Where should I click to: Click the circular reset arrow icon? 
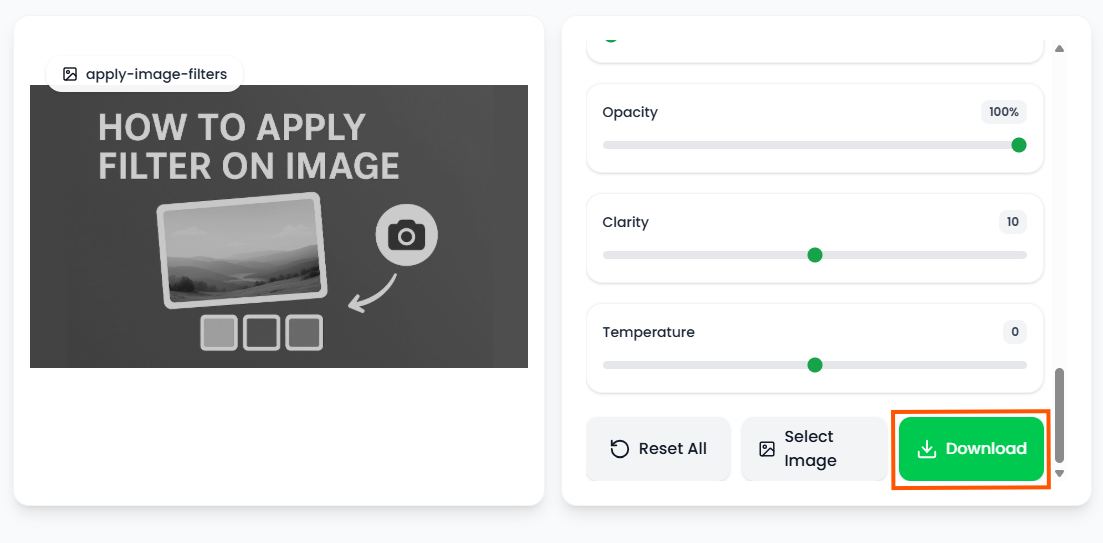point(619,449)
